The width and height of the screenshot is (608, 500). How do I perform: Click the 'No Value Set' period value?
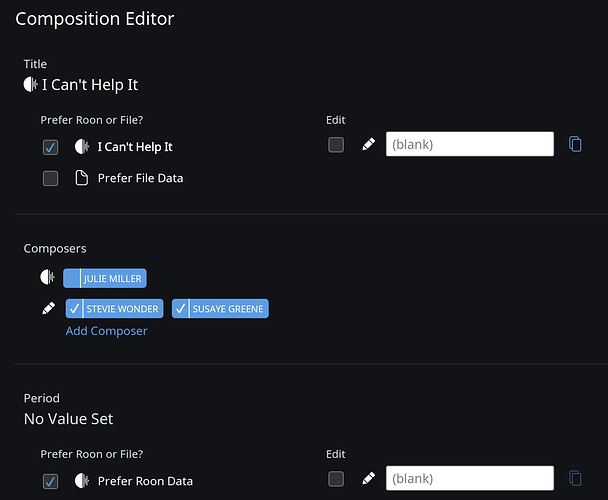(x=69, y=419)
